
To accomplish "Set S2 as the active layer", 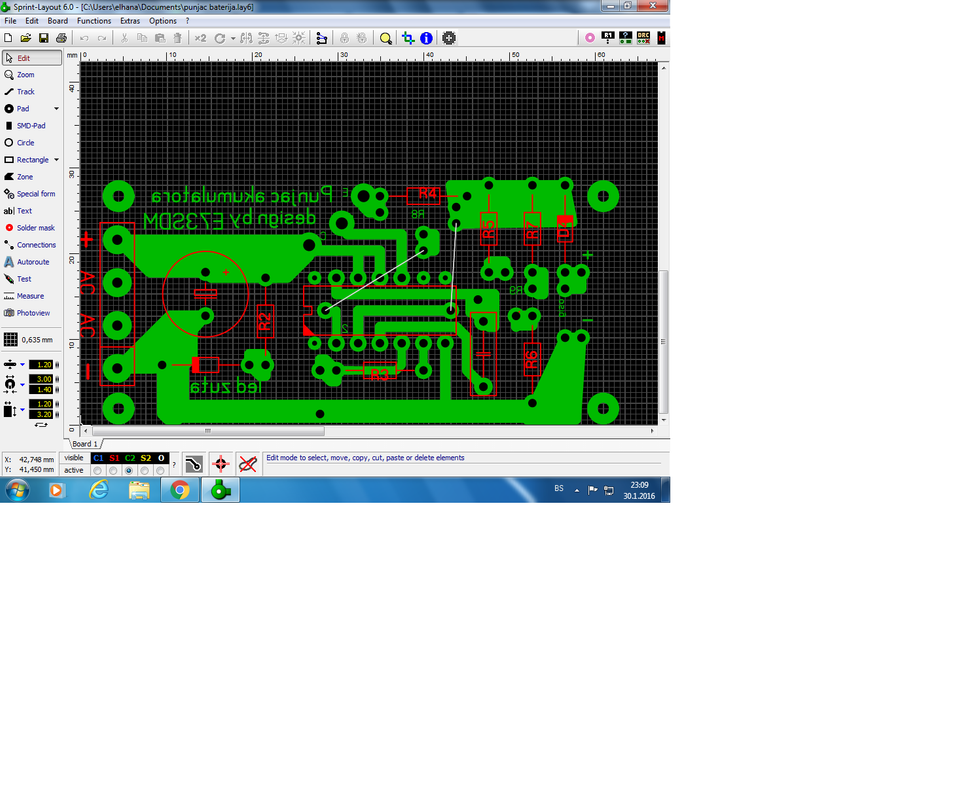I will (145, 471).
